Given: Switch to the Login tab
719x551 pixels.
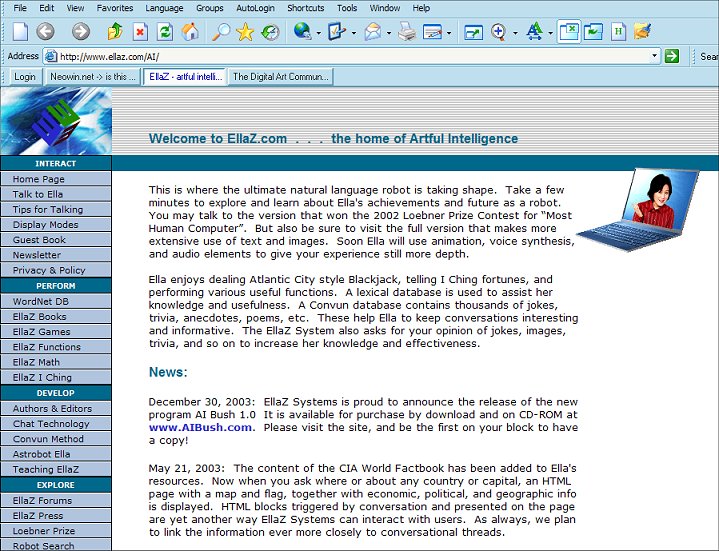Looking at the screenshot, I should coord(25,77).
